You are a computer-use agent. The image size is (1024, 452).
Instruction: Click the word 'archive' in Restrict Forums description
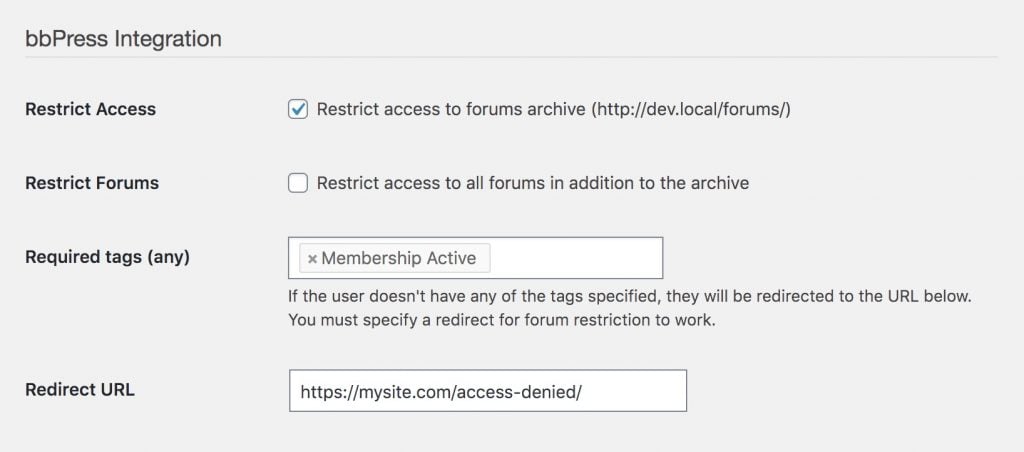click(719, 183)
